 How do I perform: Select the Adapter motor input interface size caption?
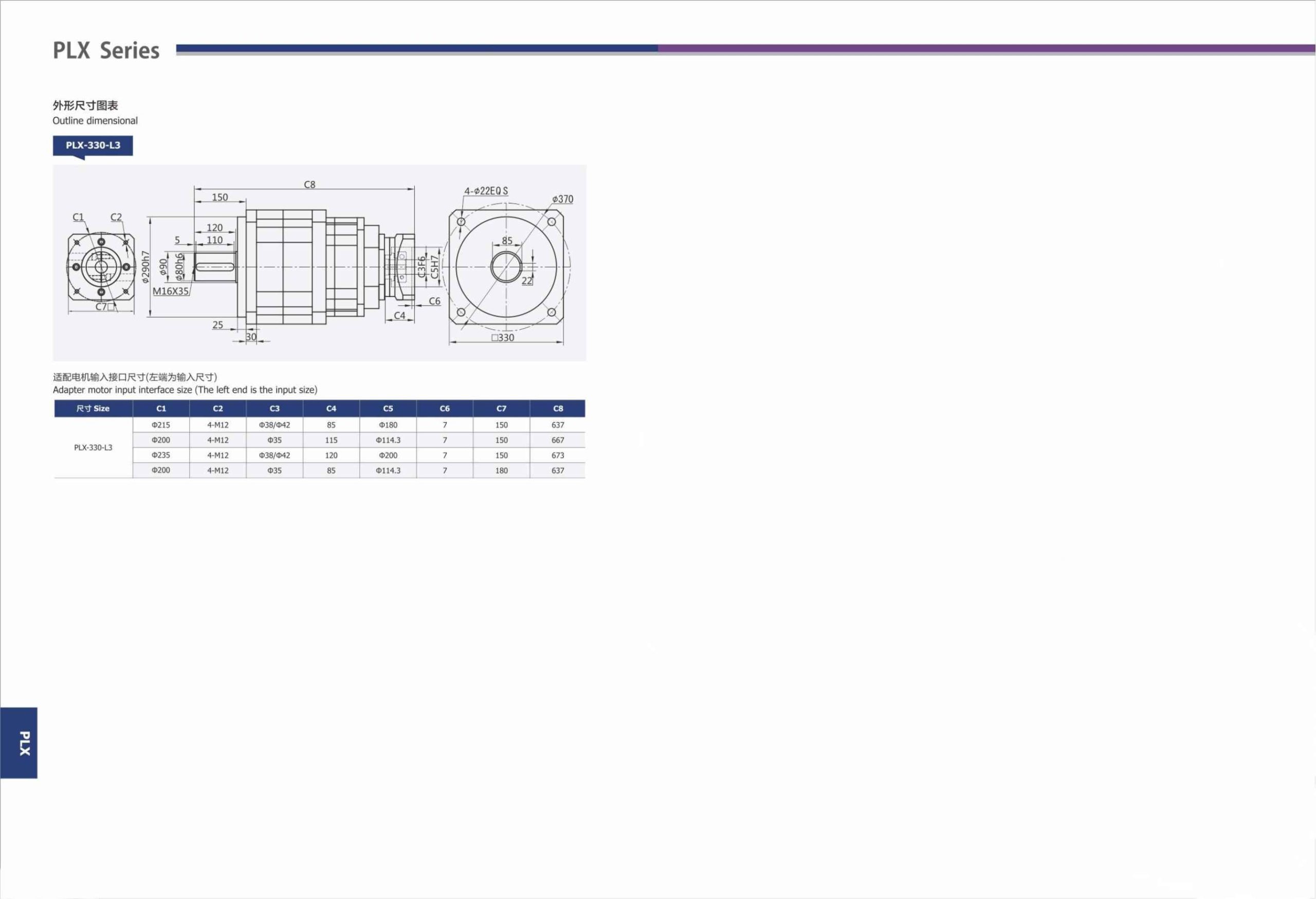185,390
